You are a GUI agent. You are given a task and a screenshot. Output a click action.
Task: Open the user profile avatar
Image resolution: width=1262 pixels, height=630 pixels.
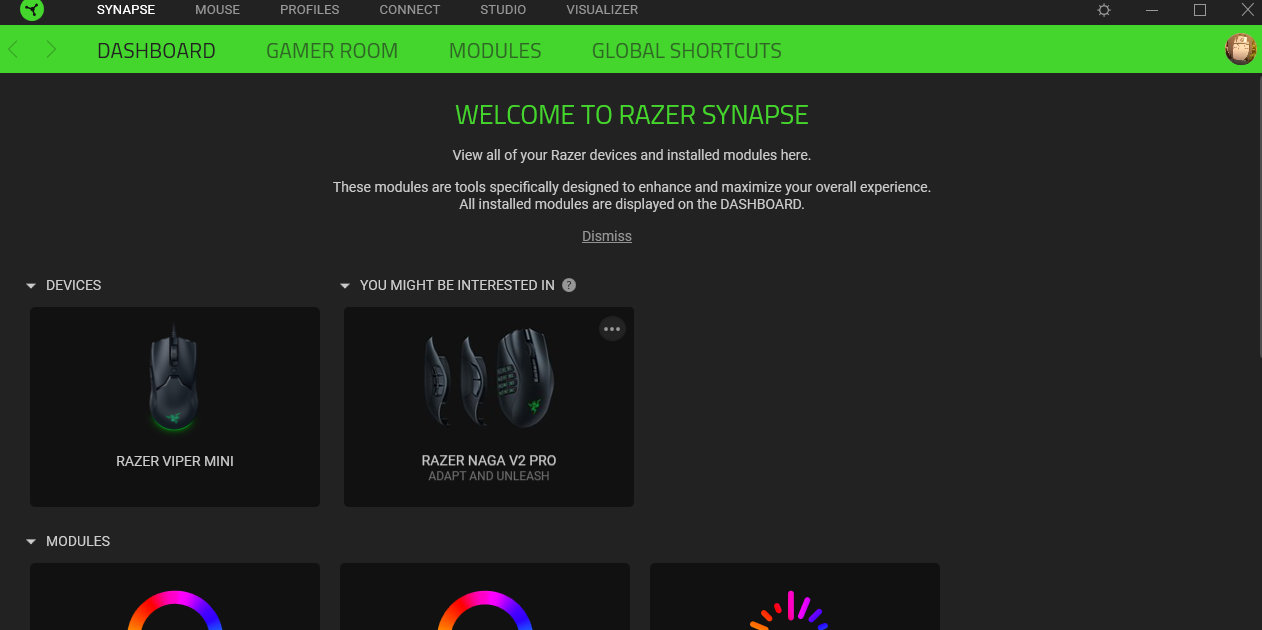(x=1241, y=49)
